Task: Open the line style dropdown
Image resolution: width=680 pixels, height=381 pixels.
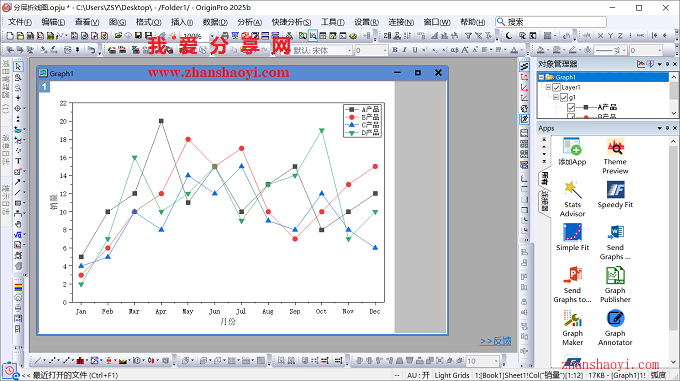Action: pos(624,51)
